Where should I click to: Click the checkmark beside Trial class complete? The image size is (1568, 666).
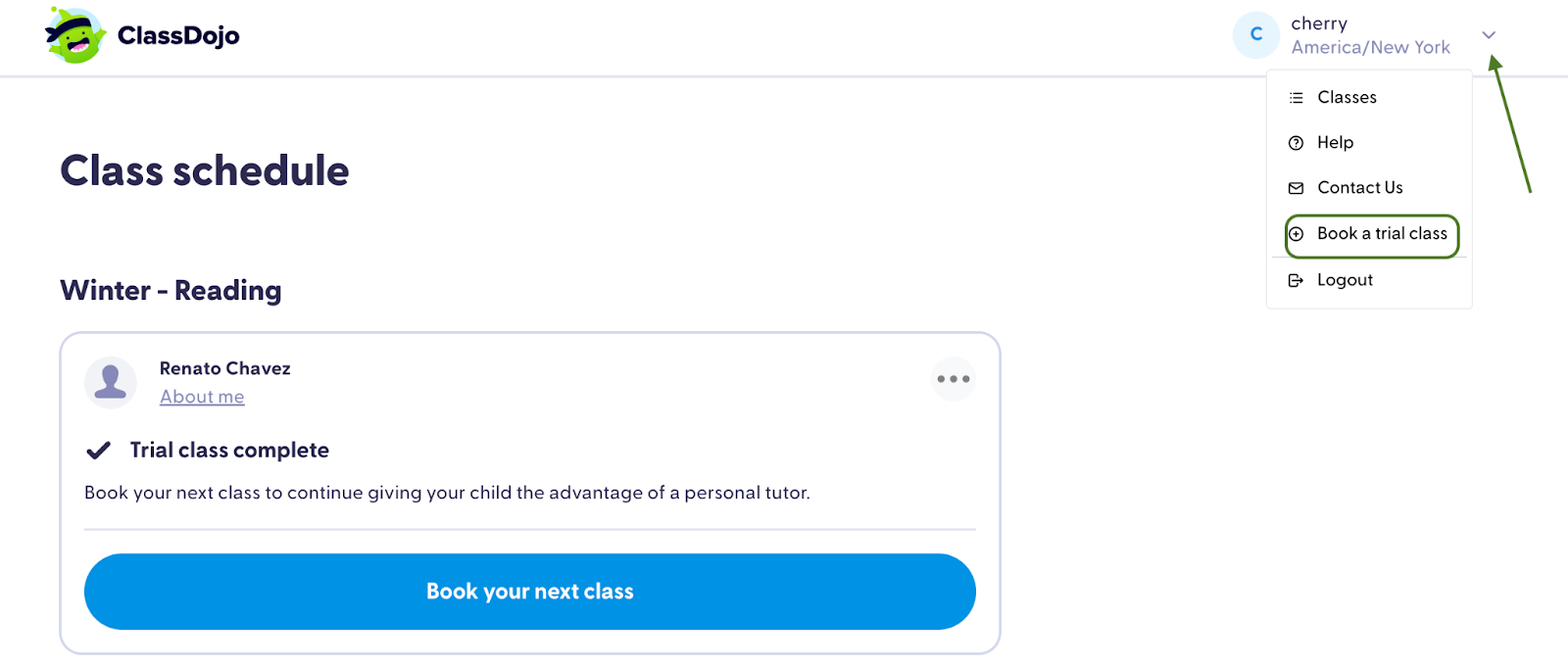coord(98,450)
